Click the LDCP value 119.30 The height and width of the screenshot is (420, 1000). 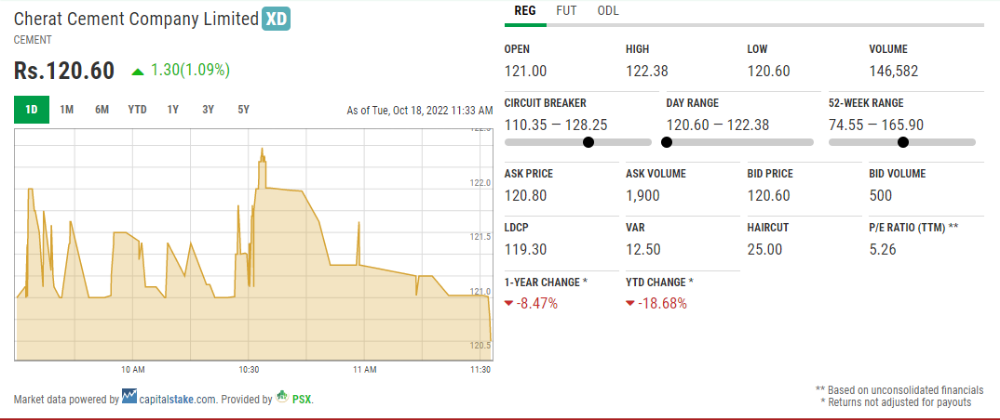[526, 249]
